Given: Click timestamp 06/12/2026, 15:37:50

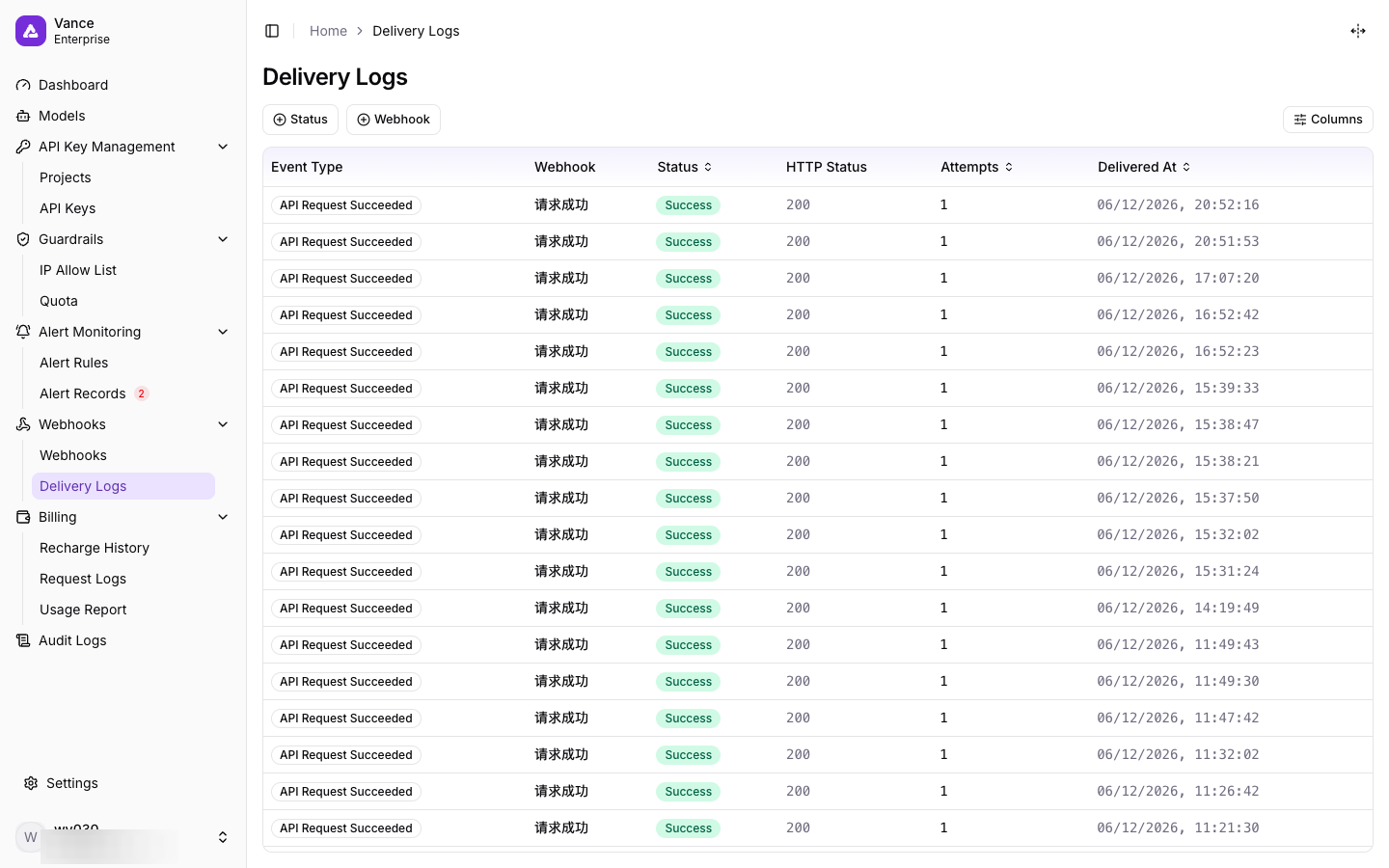Looking at the screenshot, I should point(1178,499).
